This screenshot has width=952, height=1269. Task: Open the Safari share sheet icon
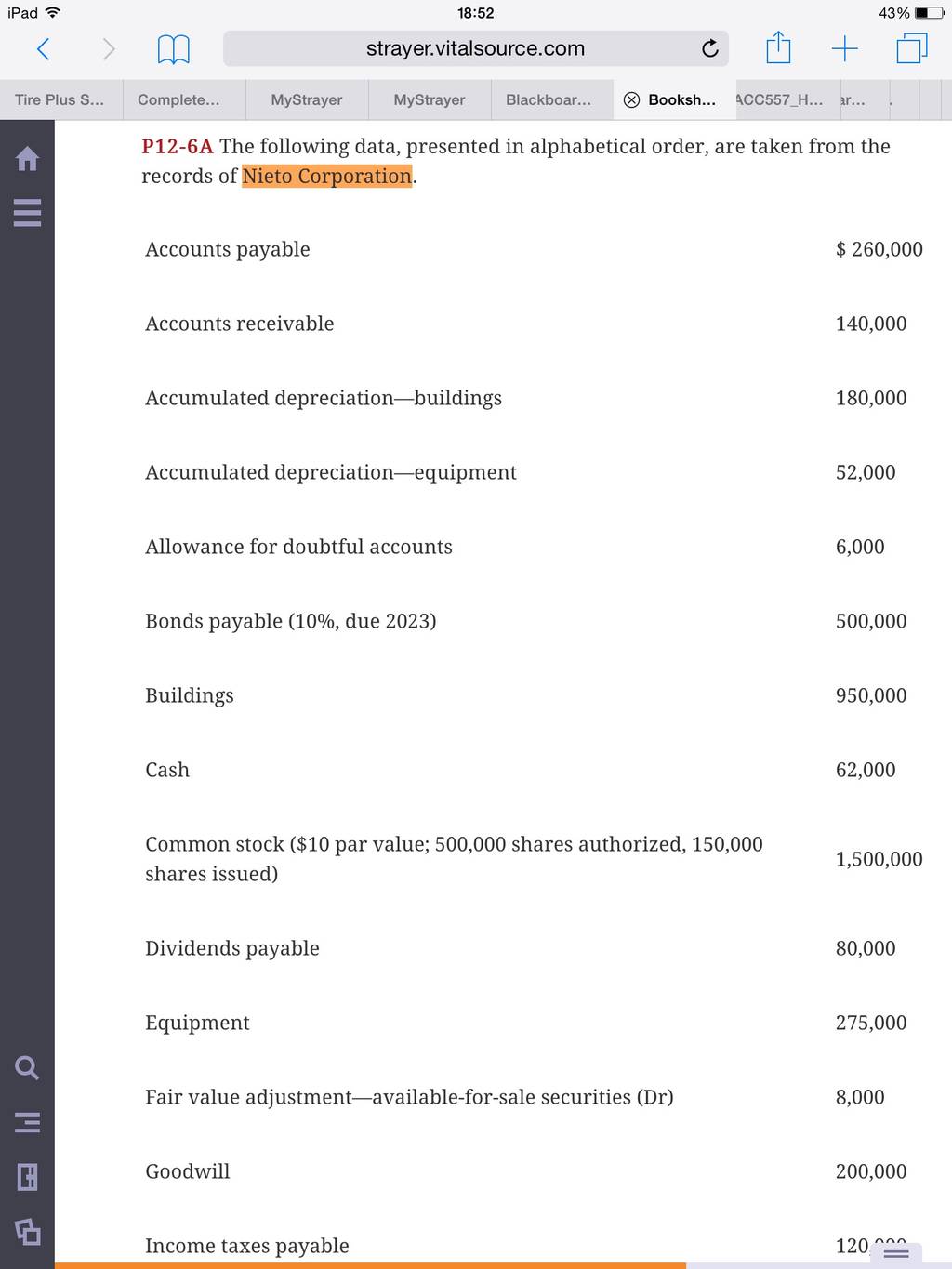778,47
